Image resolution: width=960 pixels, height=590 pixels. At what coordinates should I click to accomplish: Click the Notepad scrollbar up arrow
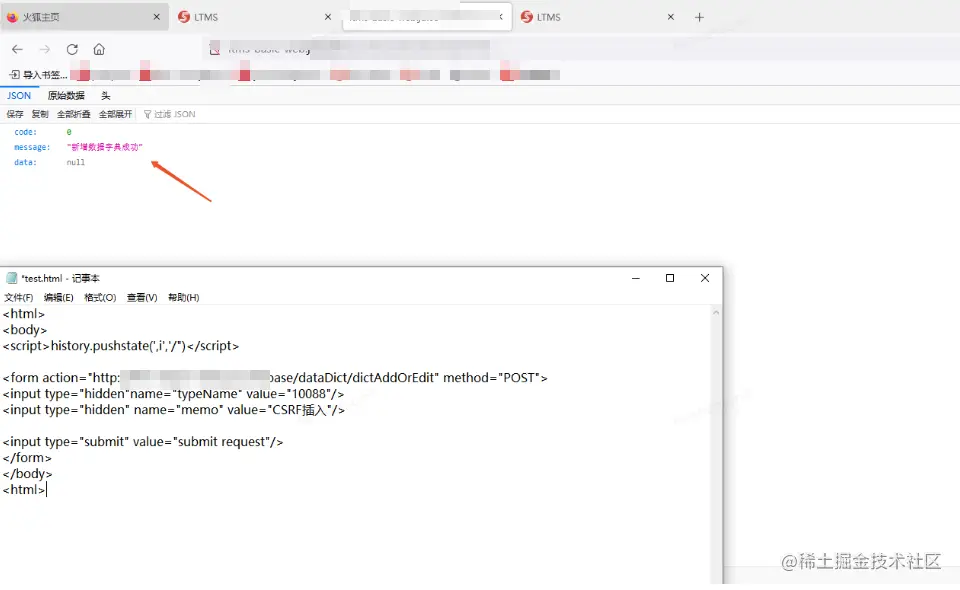(x=716, y=313)
